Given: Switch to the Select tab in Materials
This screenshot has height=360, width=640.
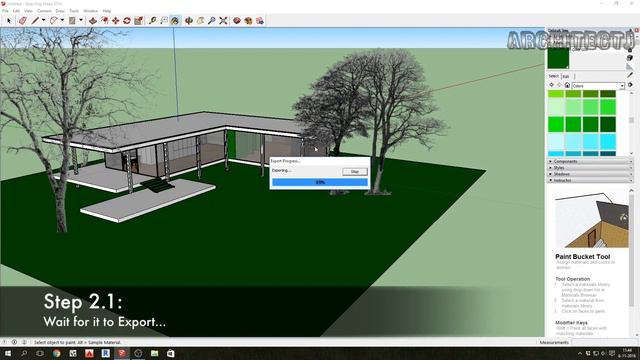Looking at the screenshot, I should tap(553, 76).
